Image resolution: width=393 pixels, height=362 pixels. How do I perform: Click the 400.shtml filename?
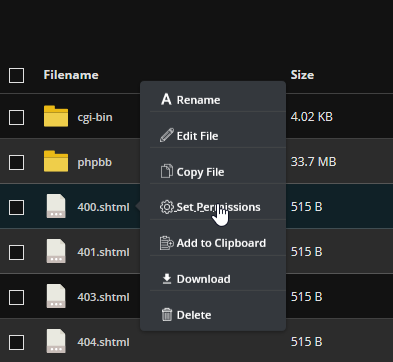pyautogui.click(x=103, y=207)
